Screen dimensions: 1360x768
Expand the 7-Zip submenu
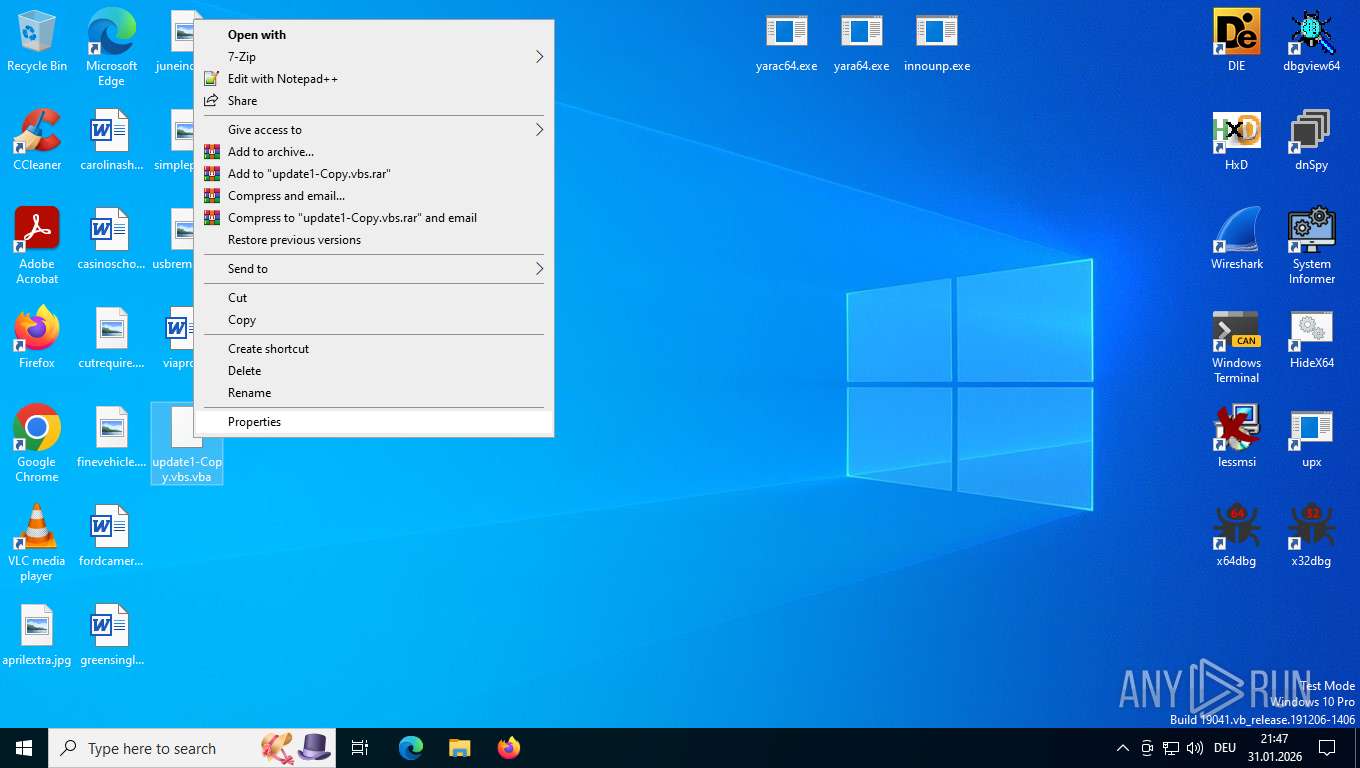click(x=374, y=57)
